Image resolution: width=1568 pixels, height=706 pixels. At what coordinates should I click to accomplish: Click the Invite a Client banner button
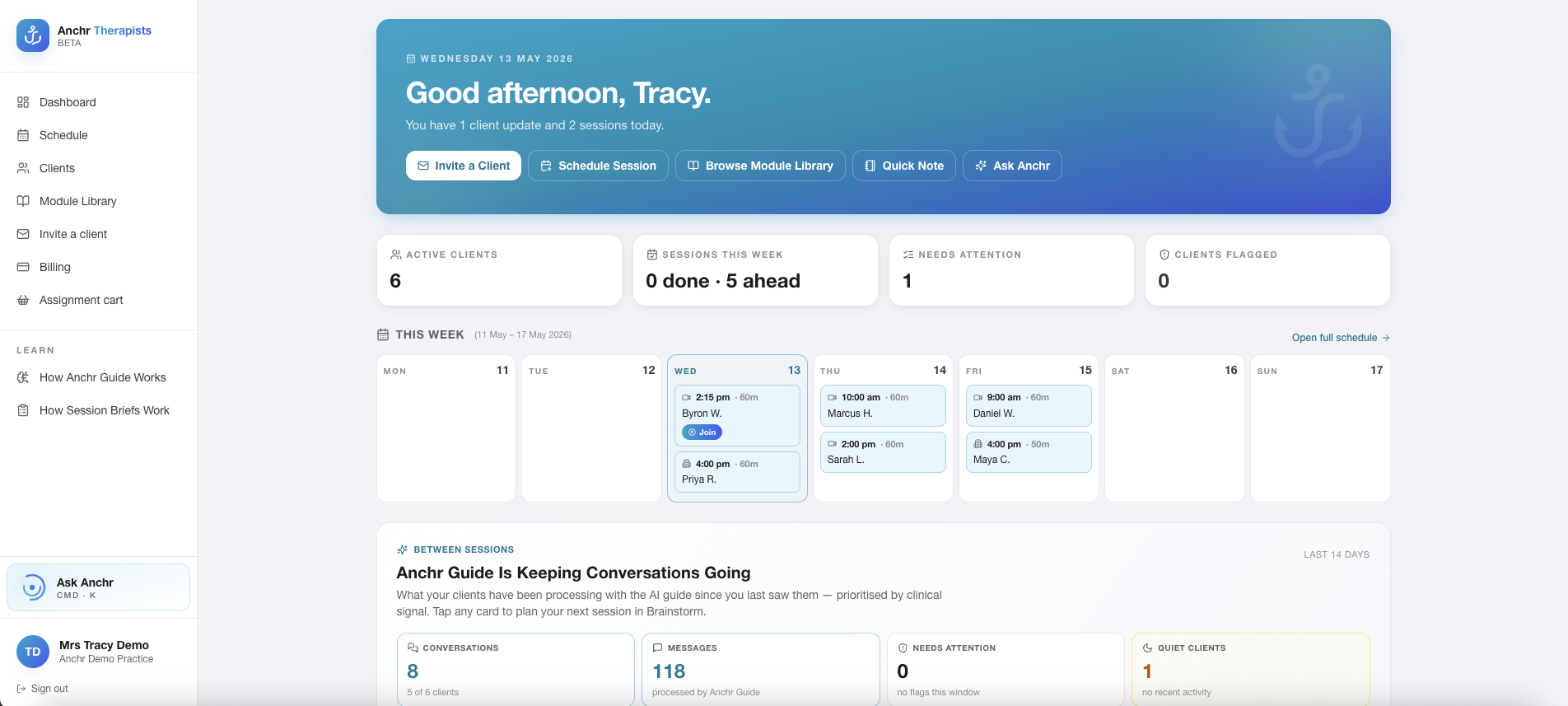[x=464, y=166]
